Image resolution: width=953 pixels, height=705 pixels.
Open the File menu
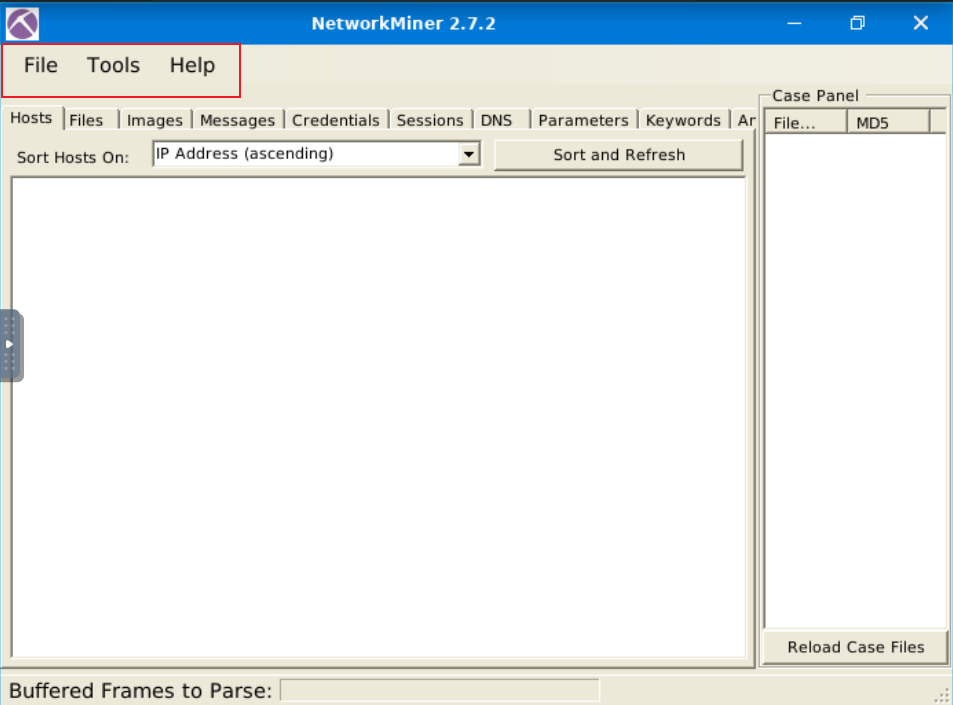pyautogui.click(x=41, y=65)
